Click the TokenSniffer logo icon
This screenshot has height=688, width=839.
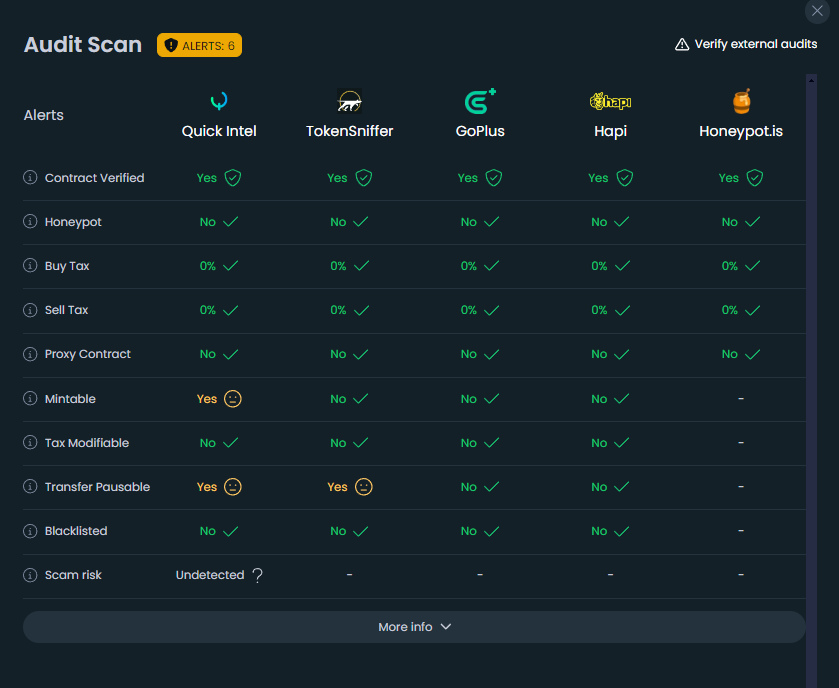pyautogui.click(x=349, y=101)
